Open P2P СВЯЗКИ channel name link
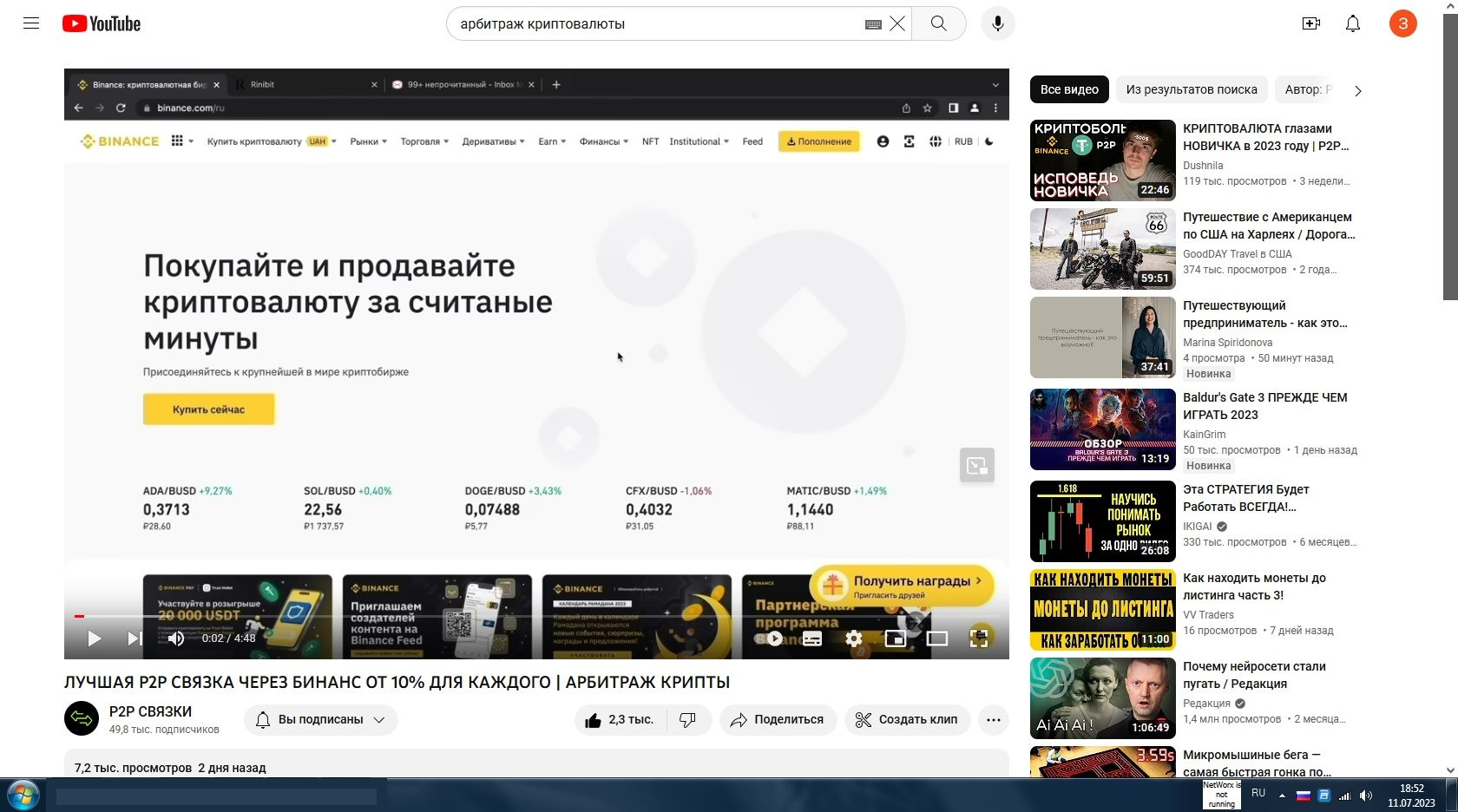This screenshot has height=812, width=1458. click(x=150, y=711)
